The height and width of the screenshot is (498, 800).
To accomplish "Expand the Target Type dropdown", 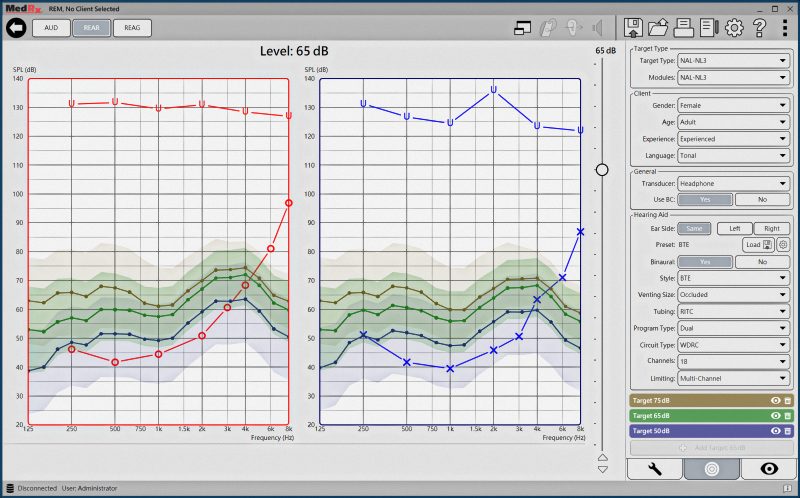I will (x=732, y=61).
